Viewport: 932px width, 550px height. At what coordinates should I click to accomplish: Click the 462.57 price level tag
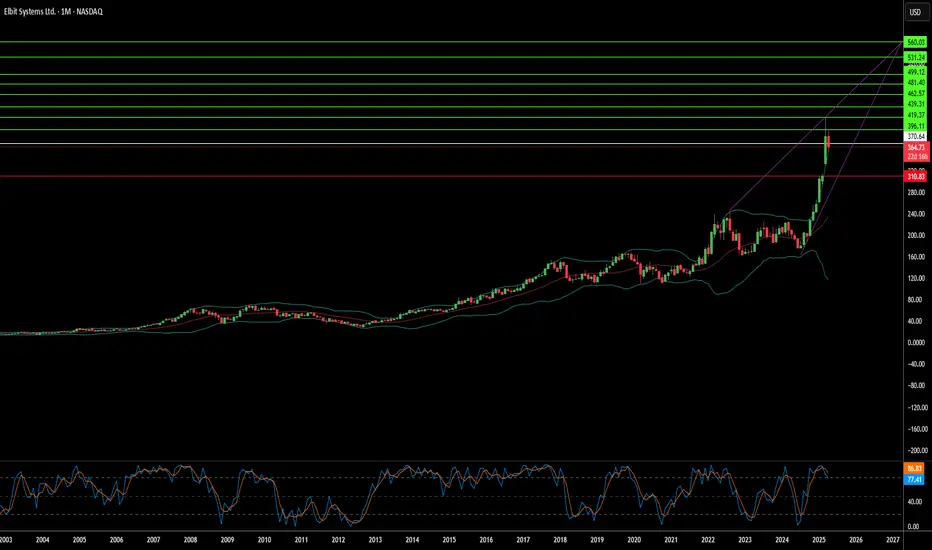click(x=915, y=93)
